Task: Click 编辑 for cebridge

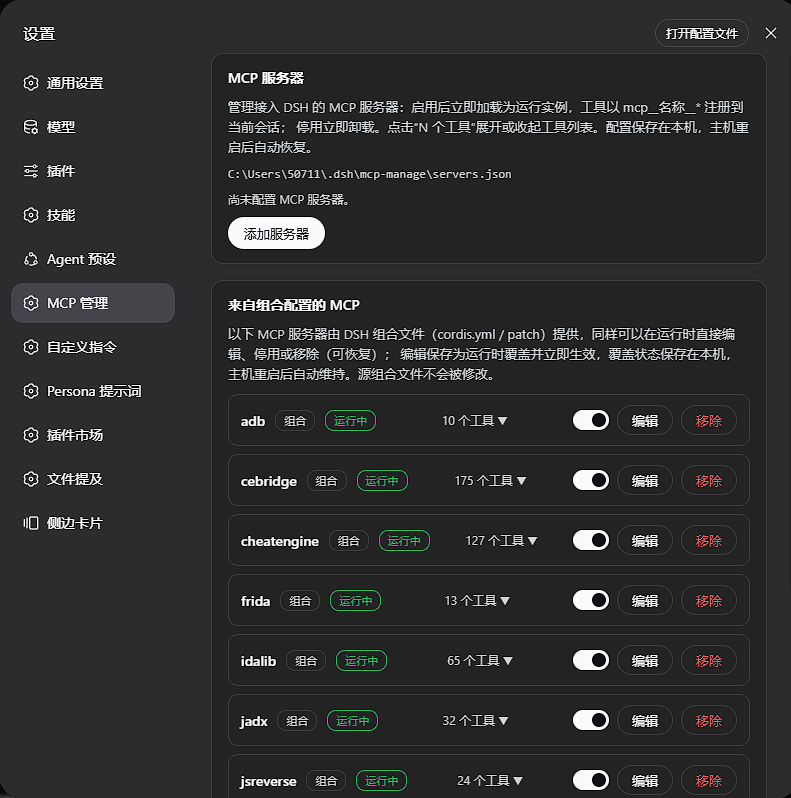Action: 645,481
